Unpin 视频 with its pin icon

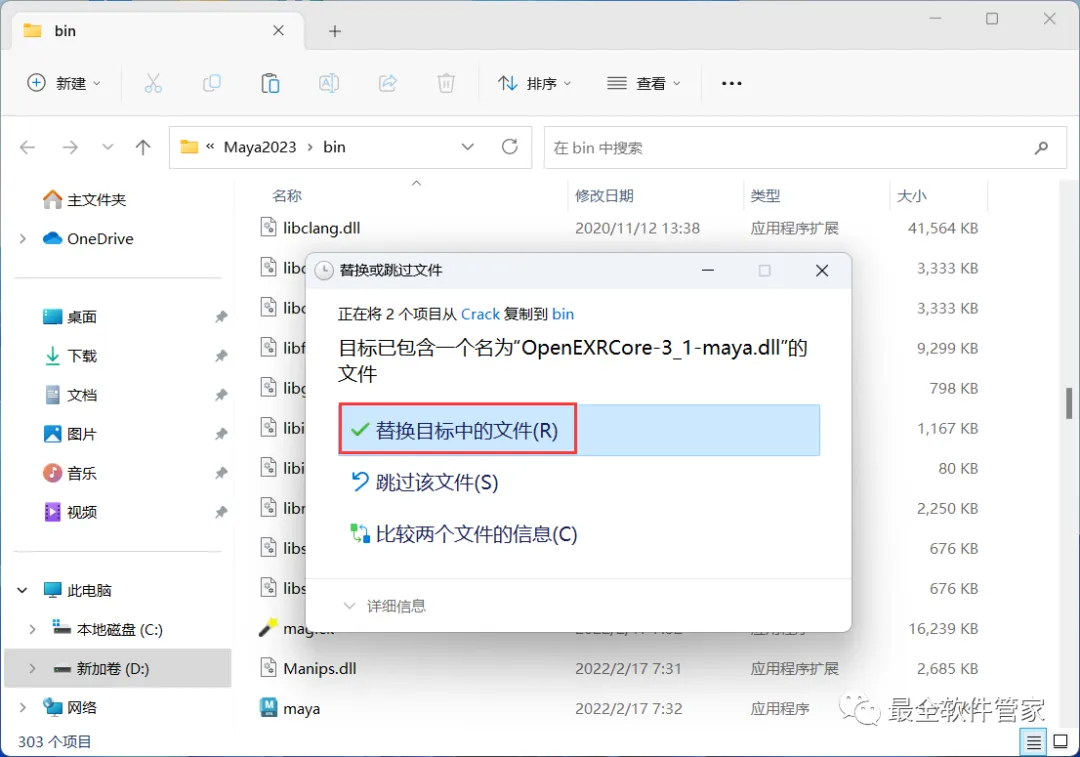click(x=220, y=512)
